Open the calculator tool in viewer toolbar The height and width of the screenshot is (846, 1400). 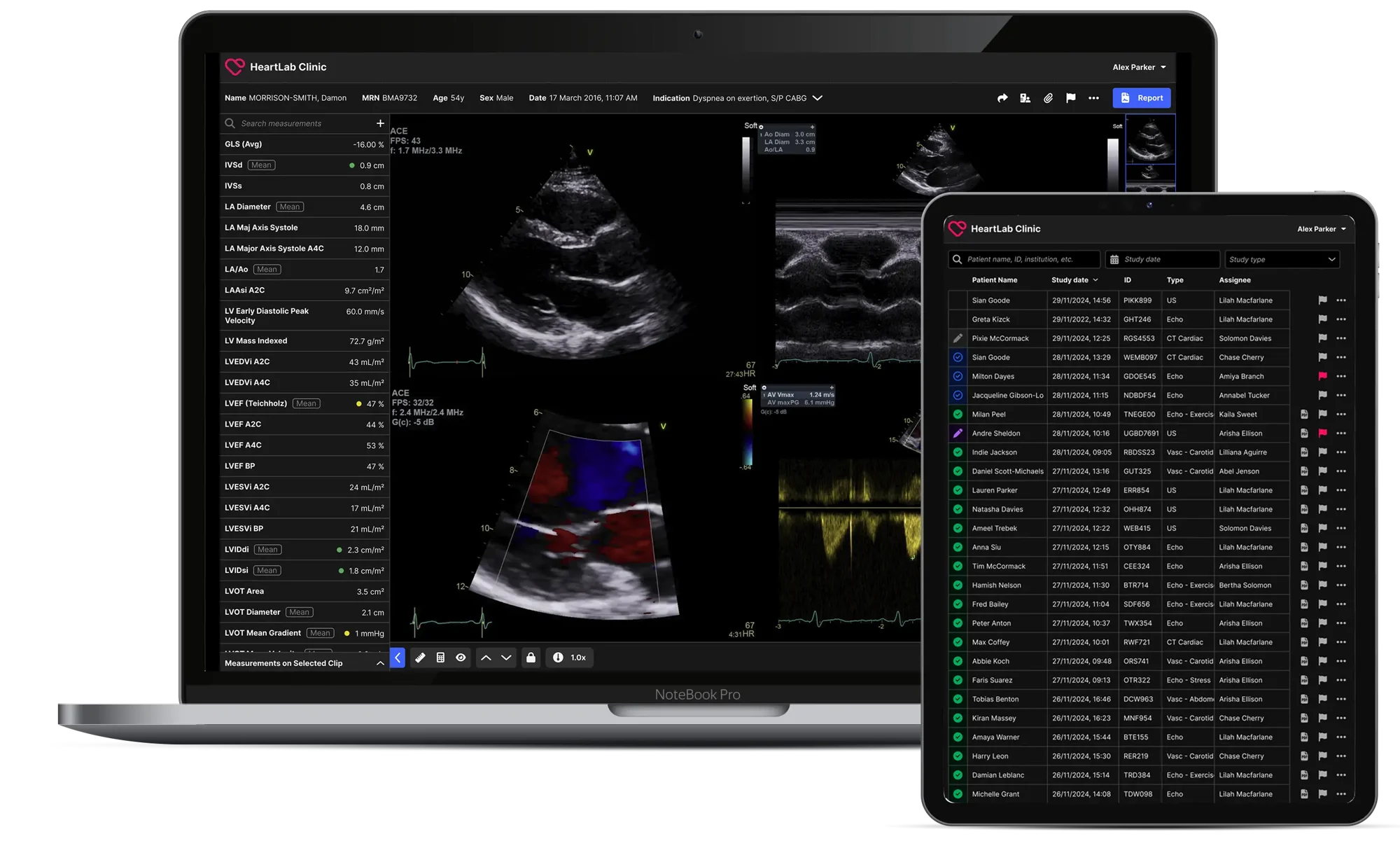point(440,658)
